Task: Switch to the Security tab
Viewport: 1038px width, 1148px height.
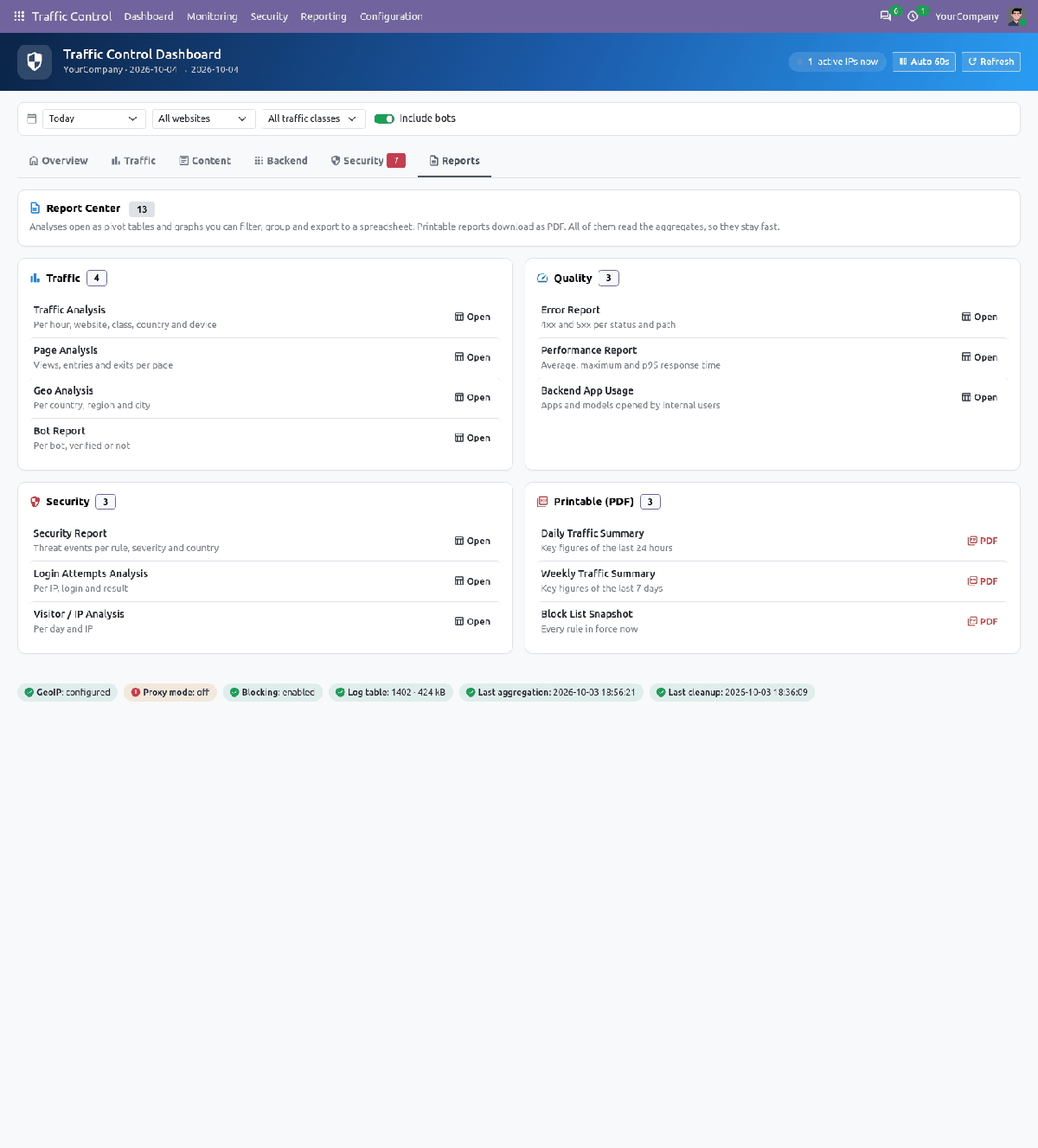Action: pos(368,161)
